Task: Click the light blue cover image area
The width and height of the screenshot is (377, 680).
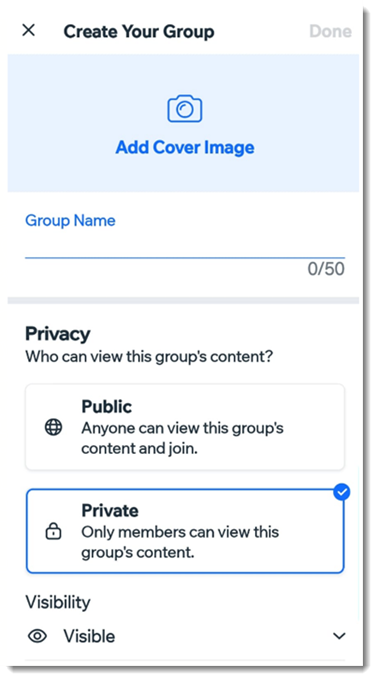Action: pos(183,123)
